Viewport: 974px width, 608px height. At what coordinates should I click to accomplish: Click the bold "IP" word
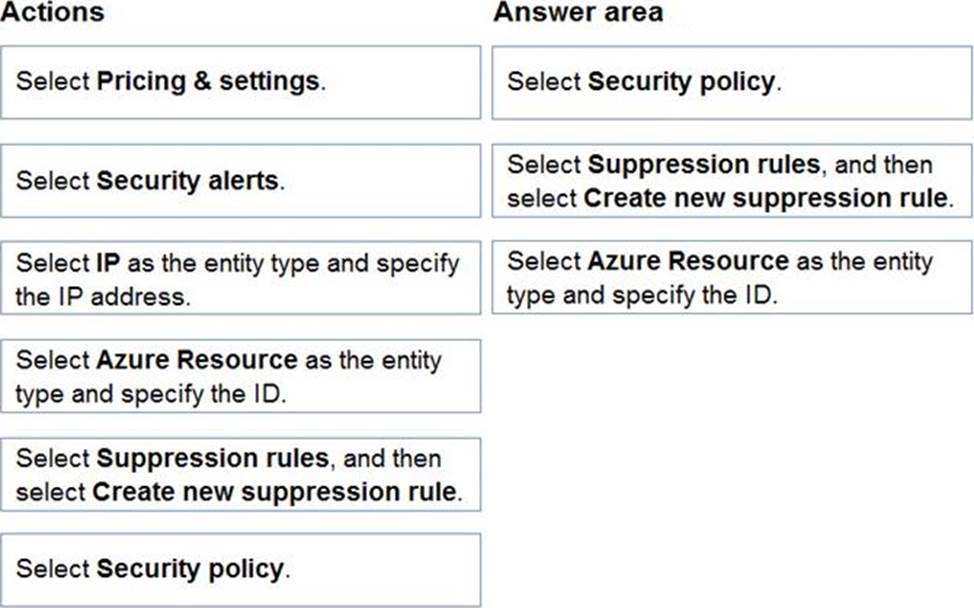[108, 263]
